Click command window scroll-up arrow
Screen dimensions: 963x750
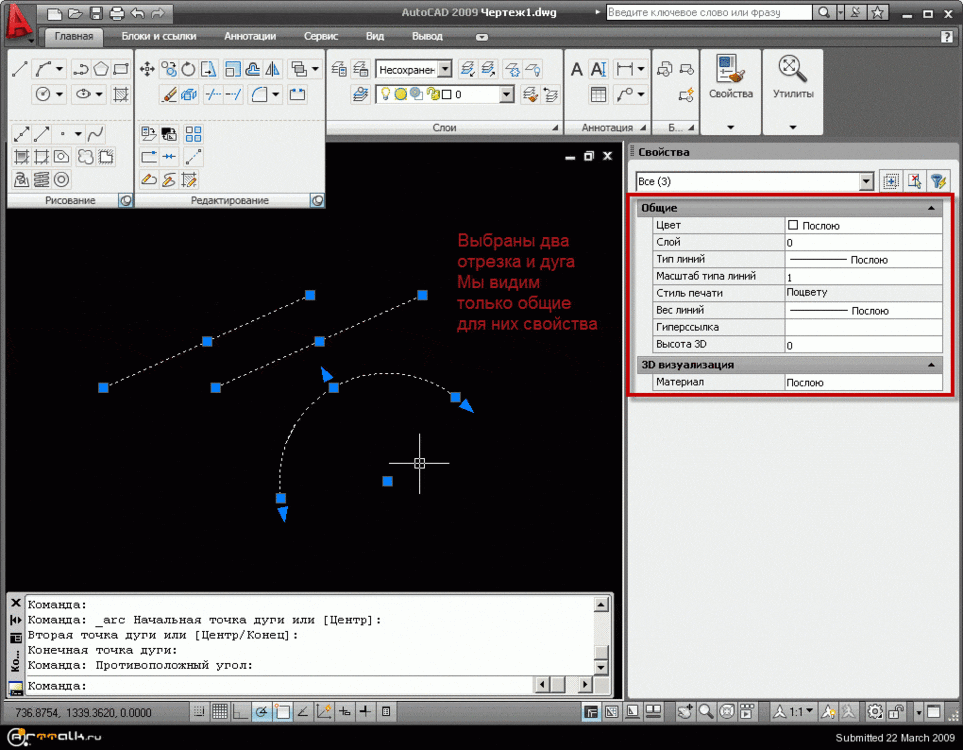[601, 605]
